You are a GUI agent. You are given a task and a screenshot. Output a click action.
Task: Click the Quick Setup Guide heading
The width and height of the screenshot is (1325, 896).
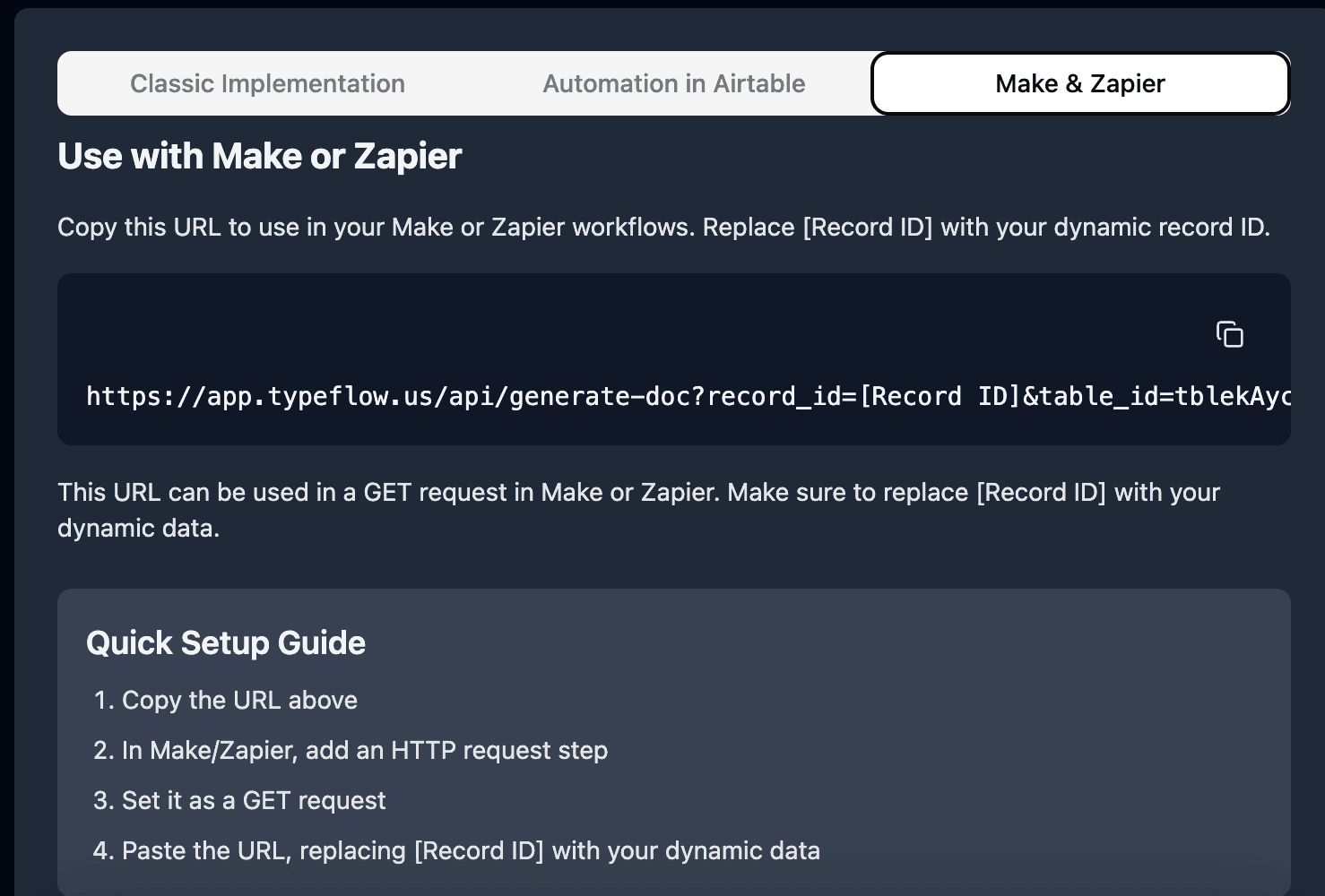point(226,642)
